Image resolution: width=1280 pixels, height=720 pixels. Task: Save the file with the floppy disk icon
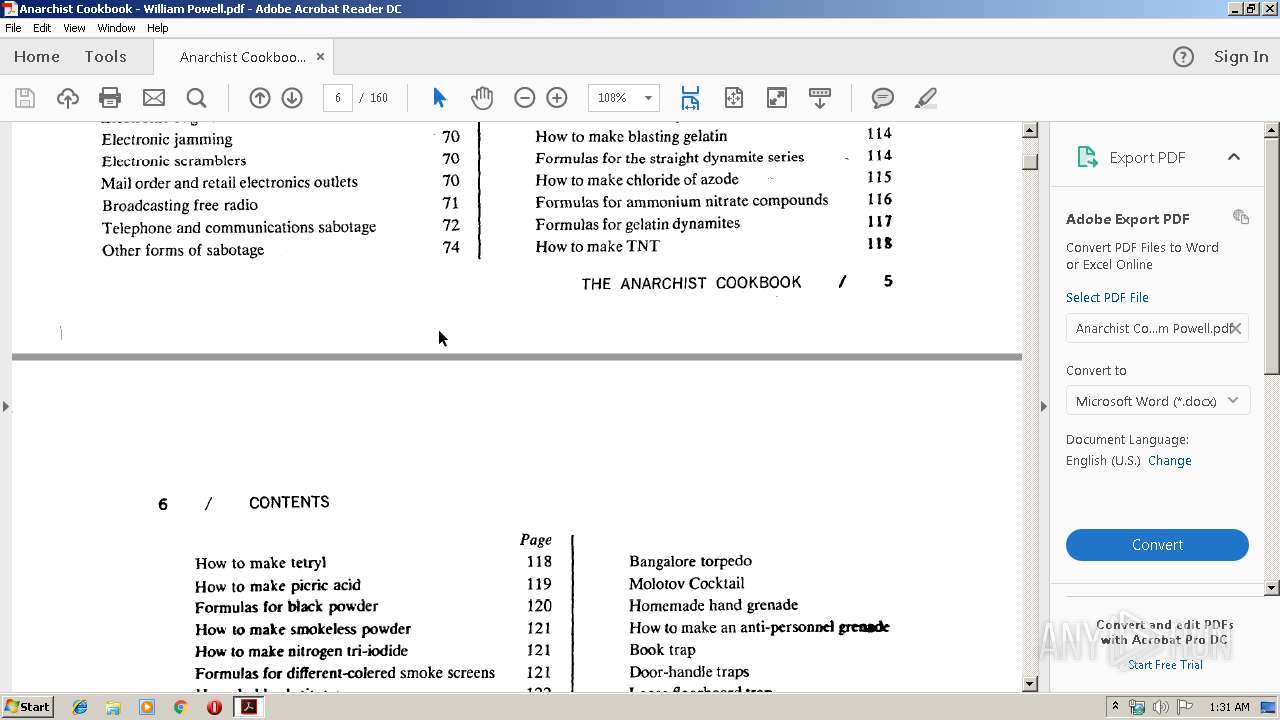[x=25, y=98]
